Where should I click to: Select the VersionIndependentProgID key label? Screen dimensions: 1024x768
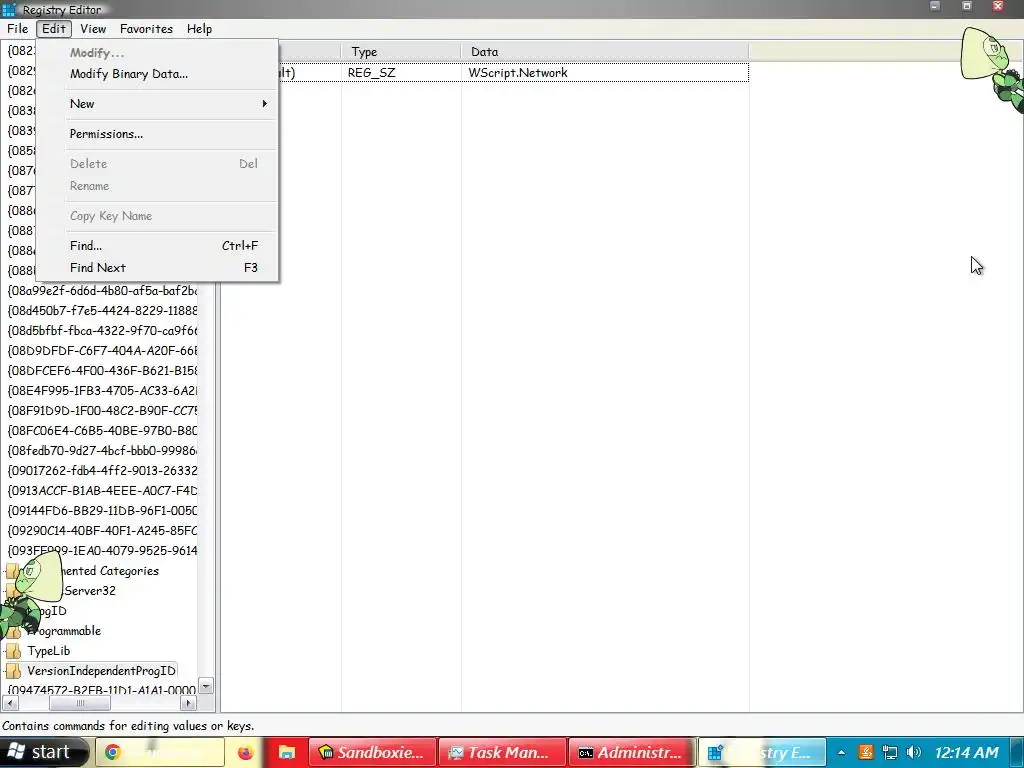101,671
